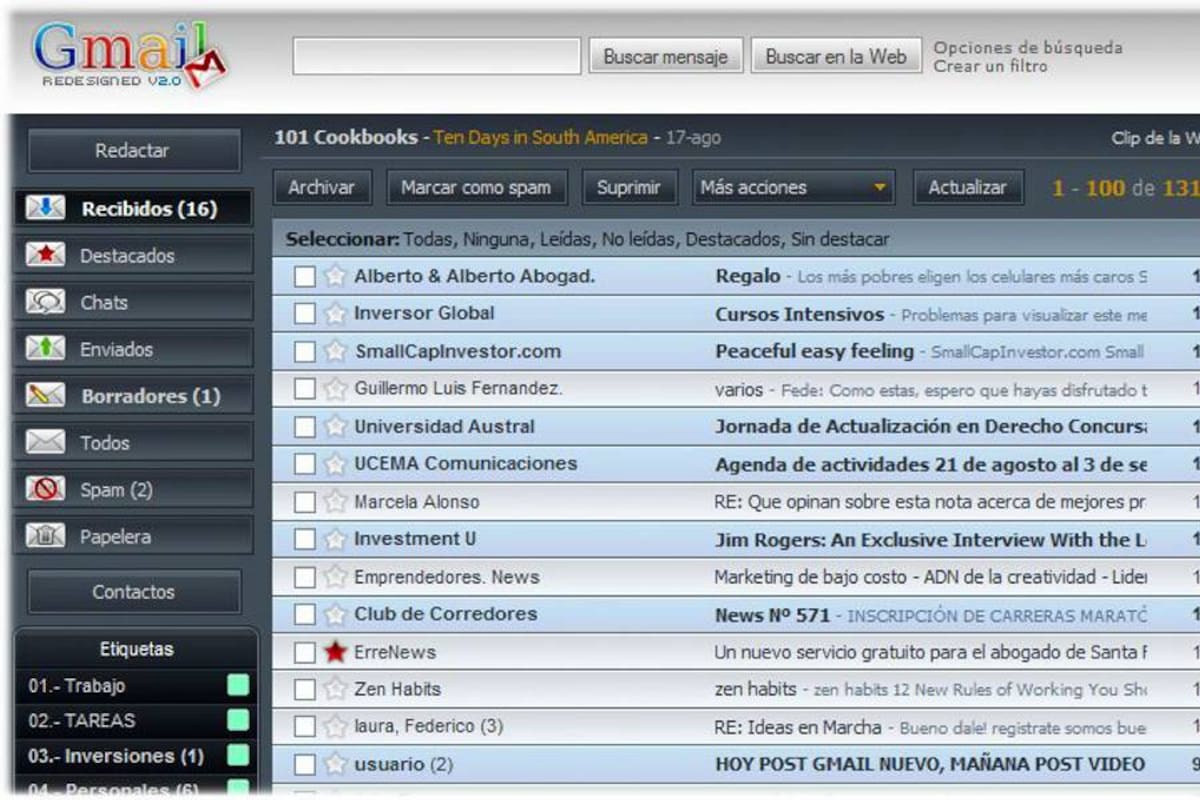Click the Enviados green arrow icon
1200x800 pixels.
45,349
